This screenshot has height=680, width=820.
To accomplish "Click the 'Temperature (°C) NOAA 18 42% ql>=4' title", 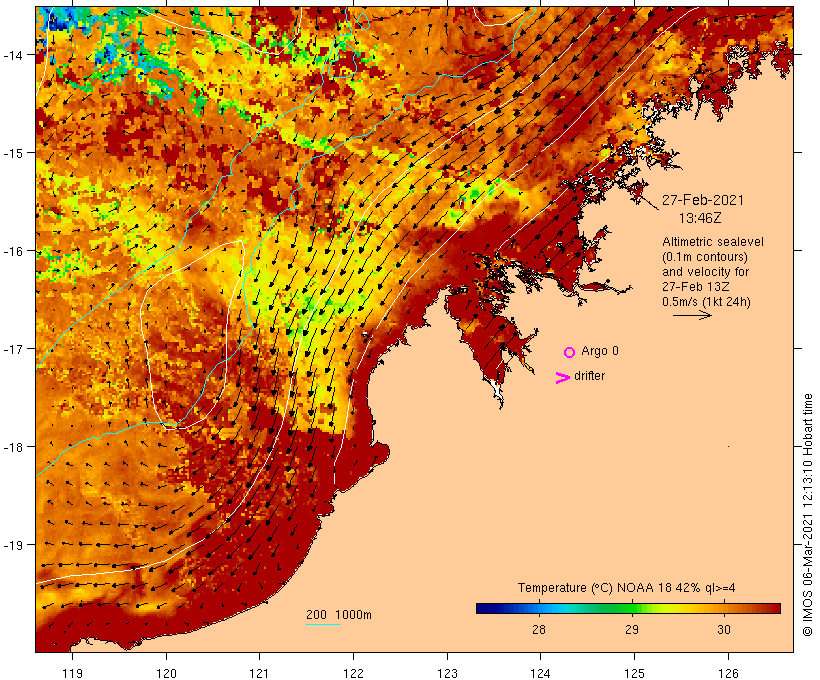I will (x=627, y=588).
